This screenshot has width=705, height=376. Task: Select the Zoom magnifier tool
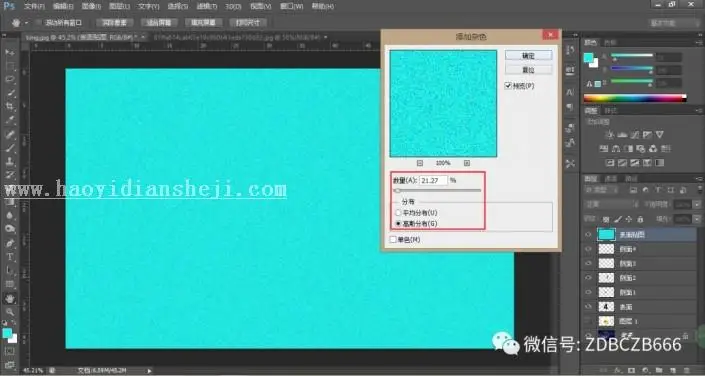click(9, 312)
